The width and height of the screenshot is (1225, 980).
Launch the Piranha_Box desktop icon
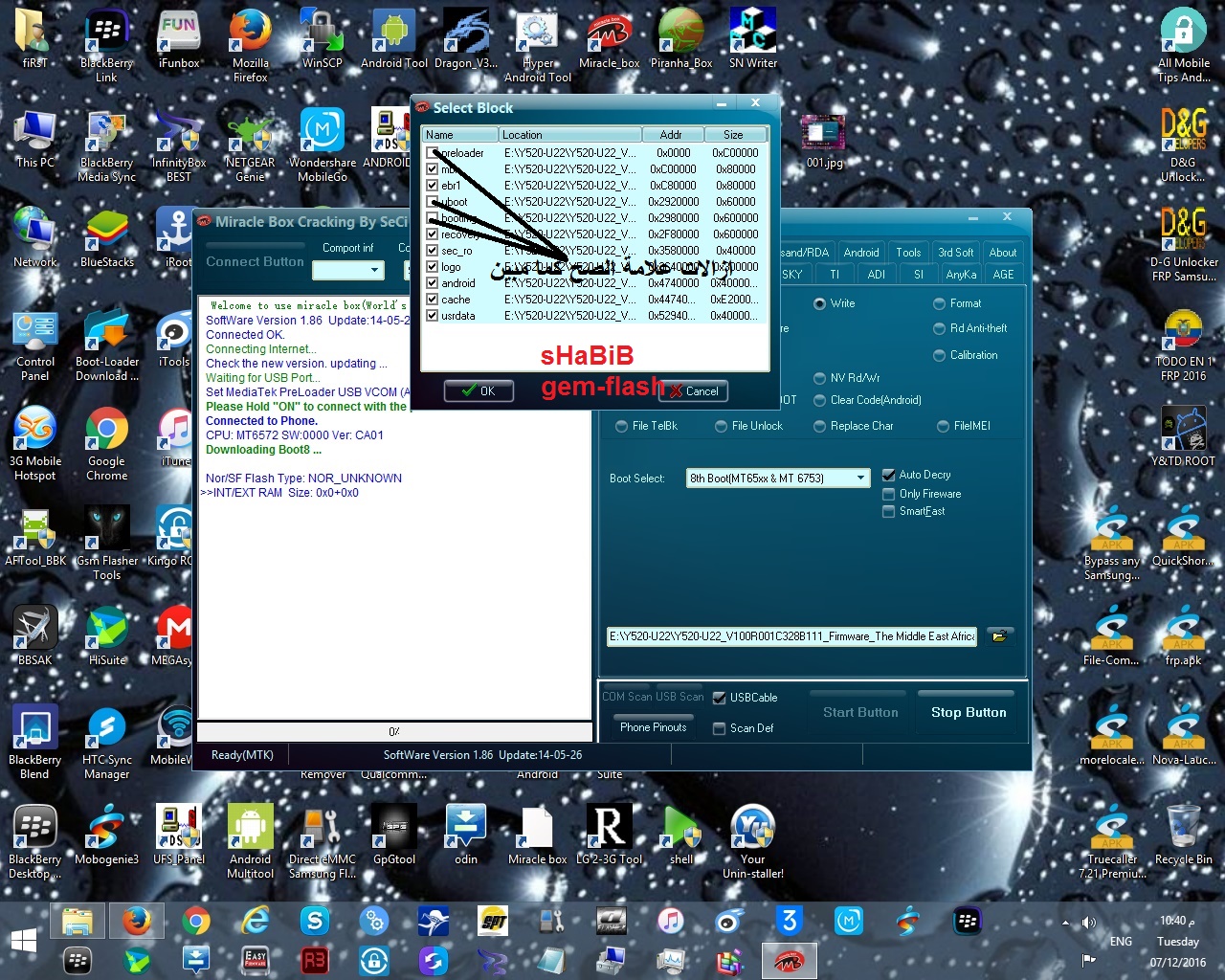(x=681, y=39)
